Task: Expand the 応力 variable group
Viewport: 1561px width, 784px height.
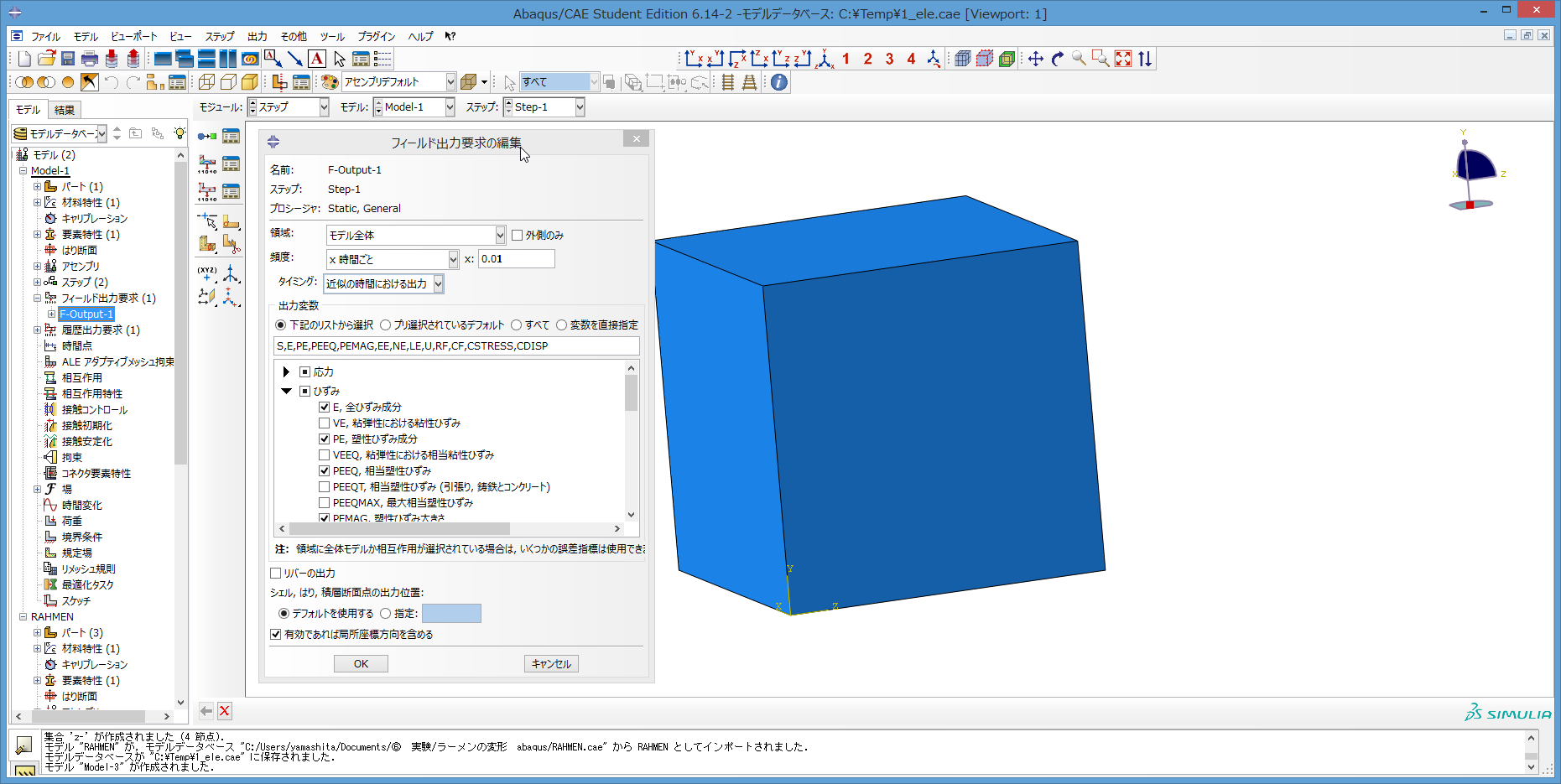Action: [x=286, y=372]
